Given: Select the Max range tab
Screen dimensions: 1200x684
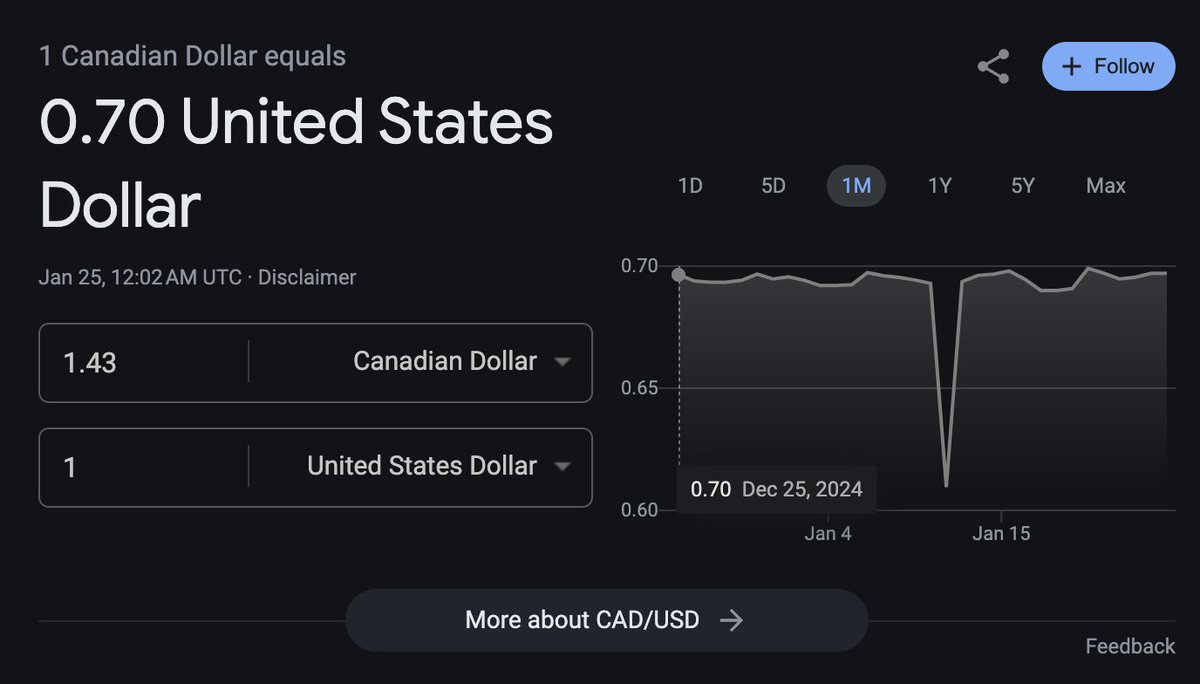Looking at the screenshot, I should click(1105, 186).
